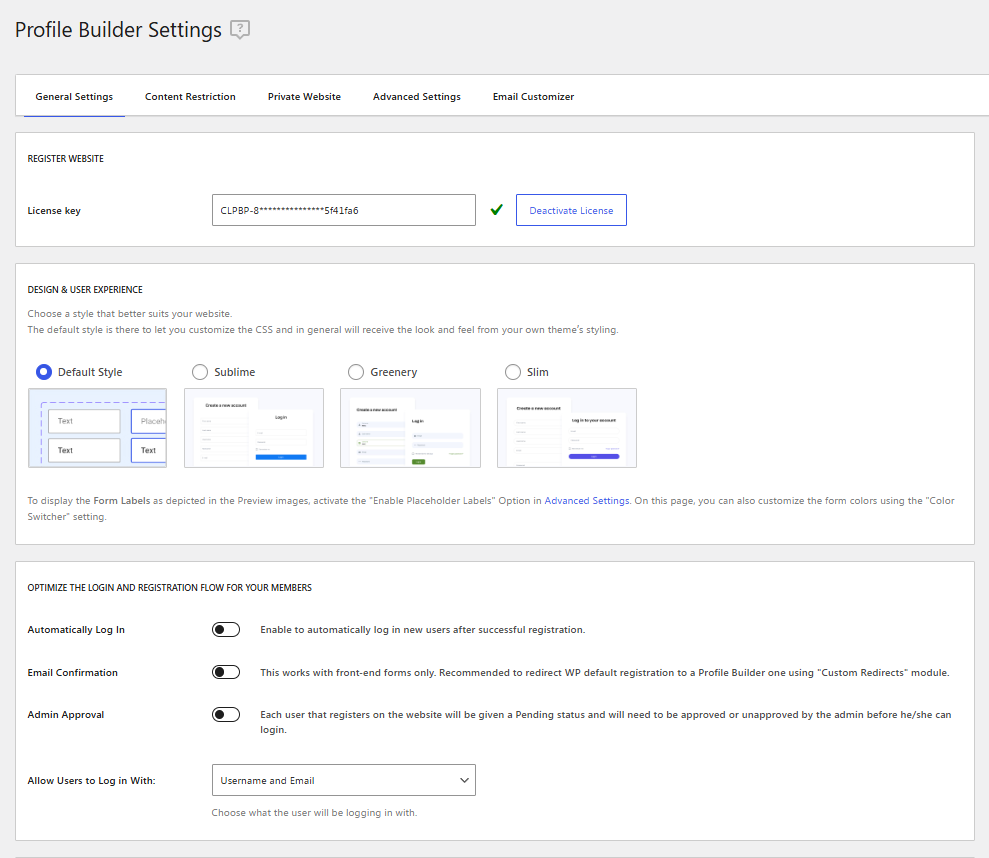Turn on Email Confirmation switch
This screenshot has width=989, height=858.
click(226, 672)
